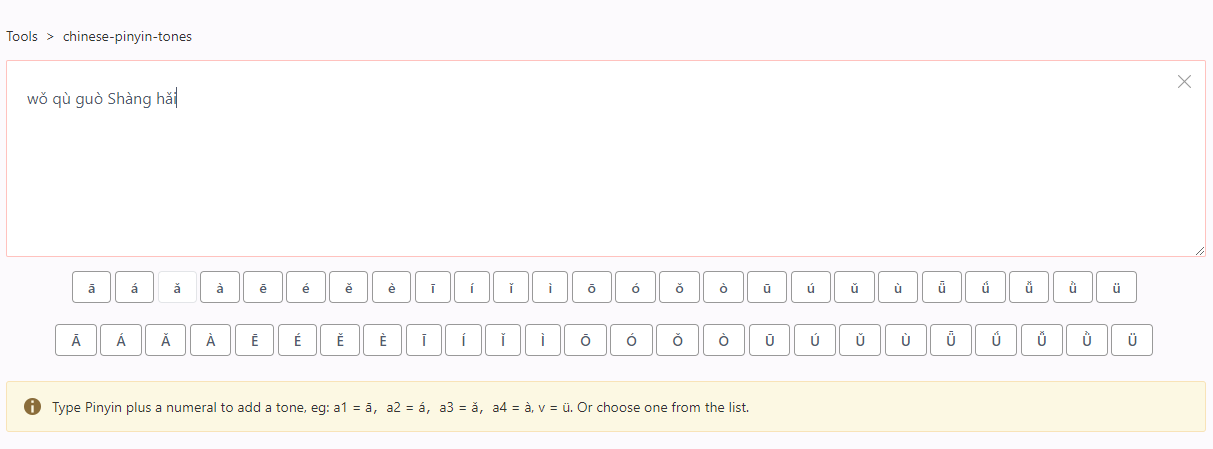Insert lowercase ā with macron
Image resolution: width=1213 pixels, height=449 pixels.
click(x=91, y=288)
